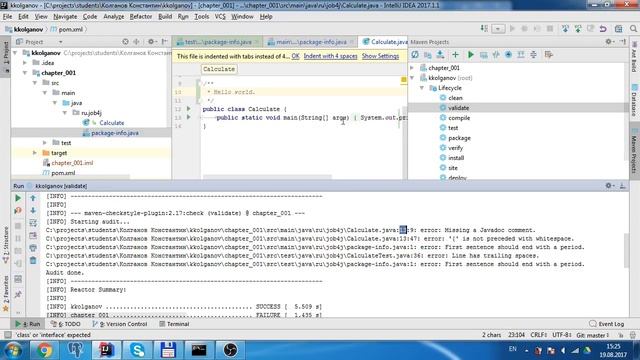Add a Maven project with plus icon
The image size is (640, 360).
pyautogui.click(x=455, y=55)
